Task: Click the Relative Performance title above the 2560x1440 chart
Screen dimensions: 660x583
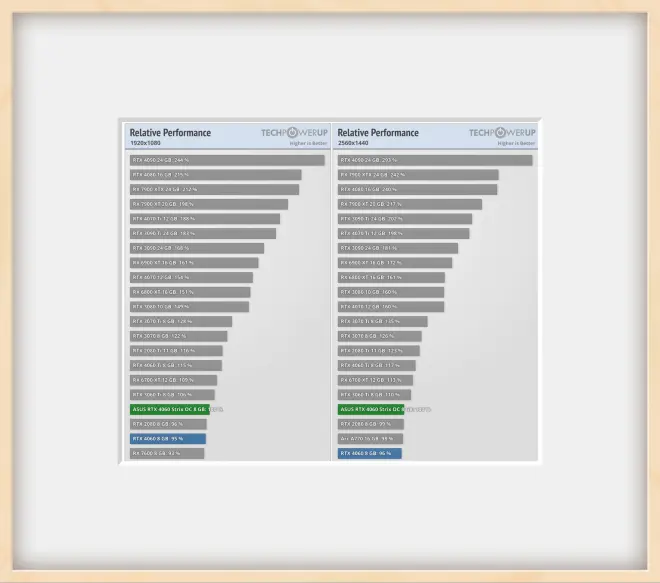Action: pos(378,132)
